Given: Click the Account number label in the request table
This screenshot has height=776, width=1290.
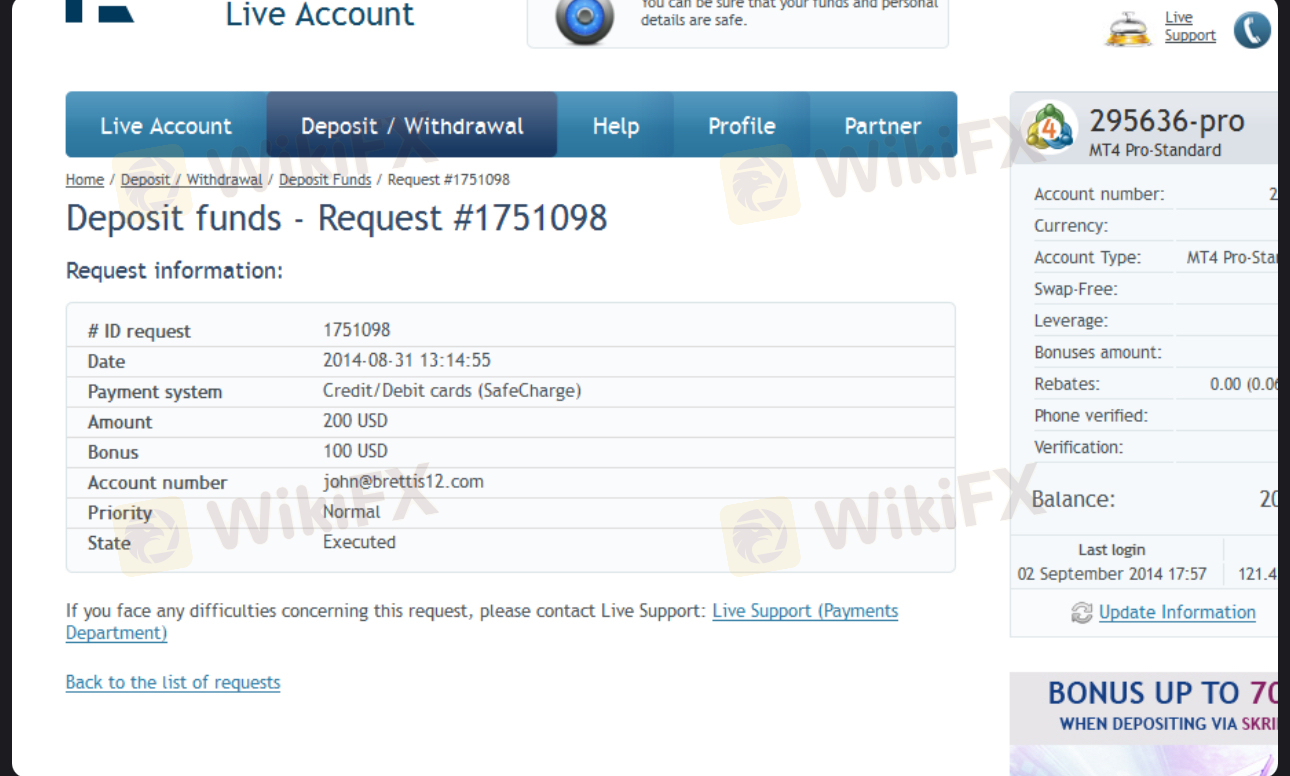Looking at the screenshot, I should (158, 483).
